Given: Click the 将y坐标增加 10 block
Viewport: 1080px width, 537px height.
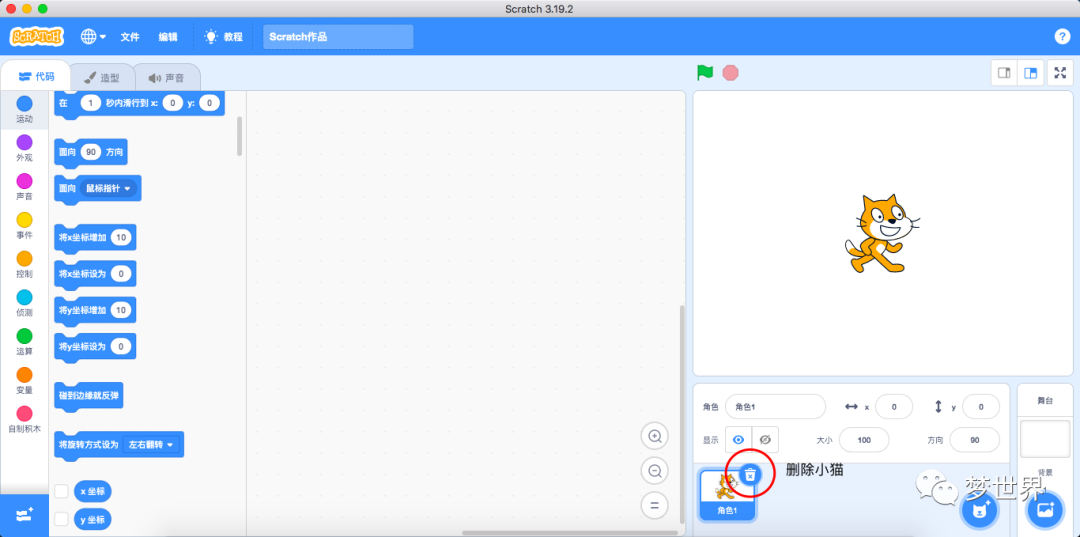Looking at the screenshot, I should [x=95, y=310].
